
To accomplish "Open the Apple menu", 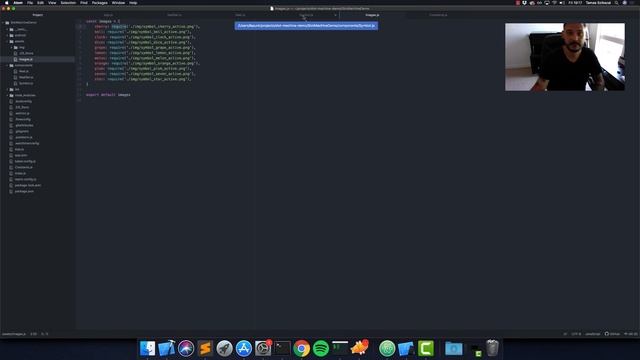I will pyautogui.click(x=7, y=3).
